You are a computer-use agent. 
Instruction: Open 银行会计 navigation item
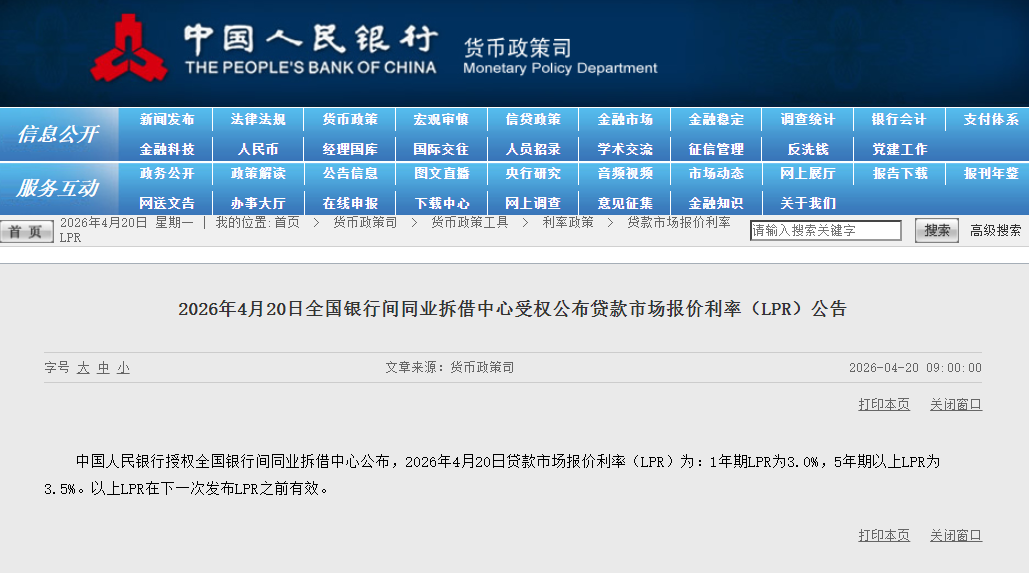point(899,119)
